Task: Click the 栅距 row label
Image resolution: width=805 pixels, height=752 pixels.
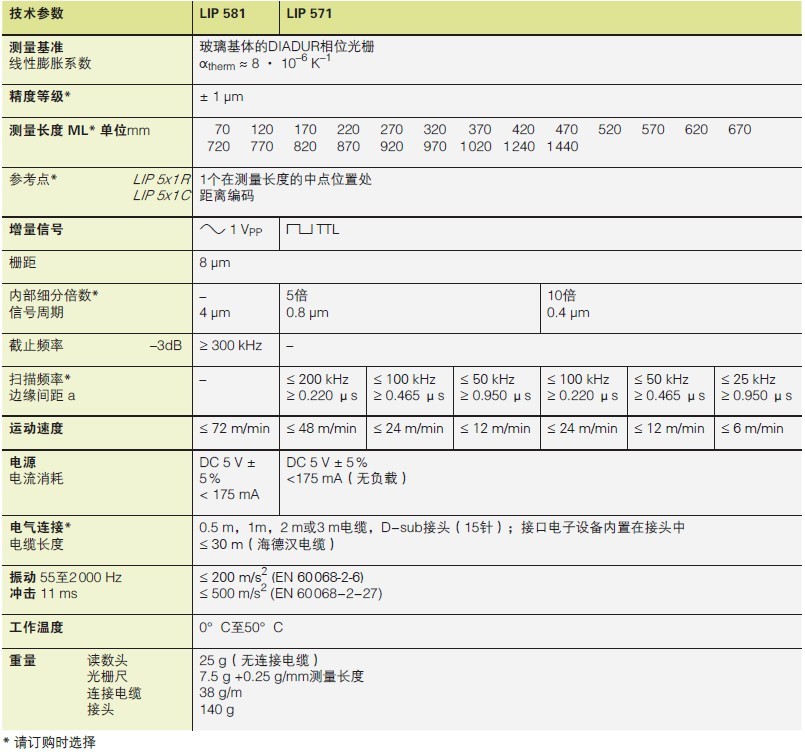Action: click(23, 263)
